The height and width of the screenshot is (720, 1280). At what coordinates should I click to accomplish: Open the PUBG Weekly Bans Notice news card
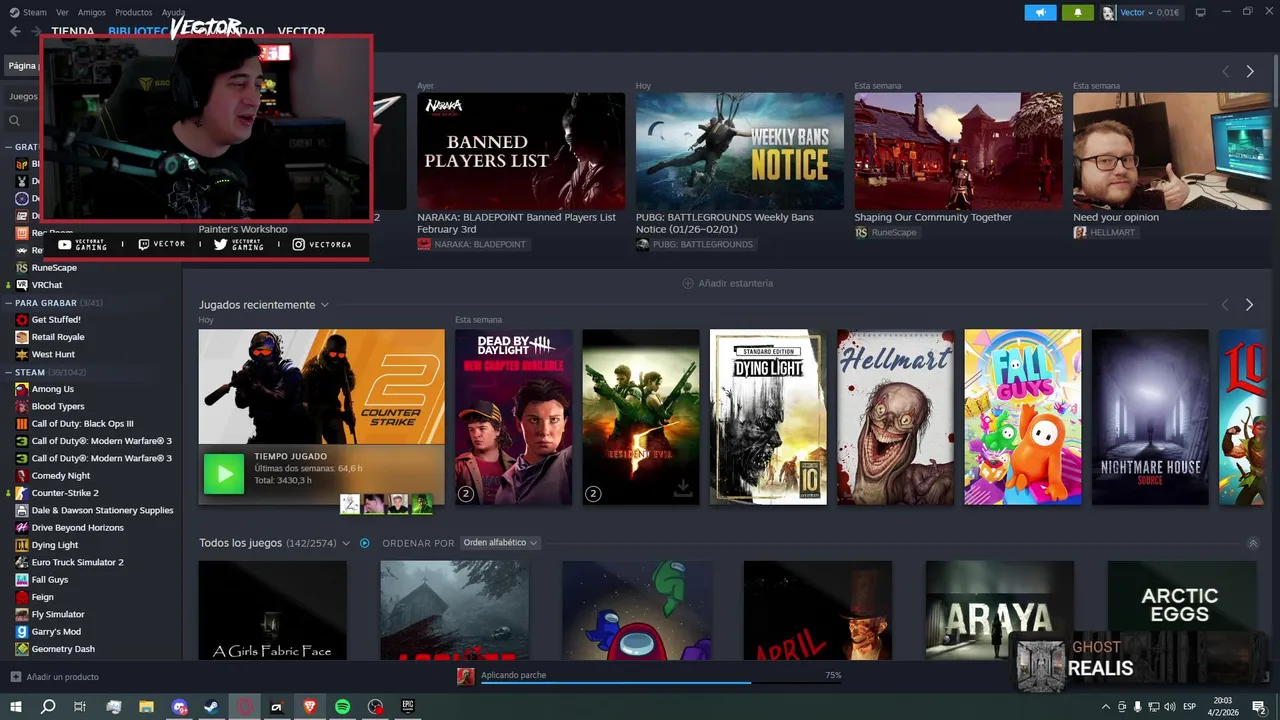point(740,151)
